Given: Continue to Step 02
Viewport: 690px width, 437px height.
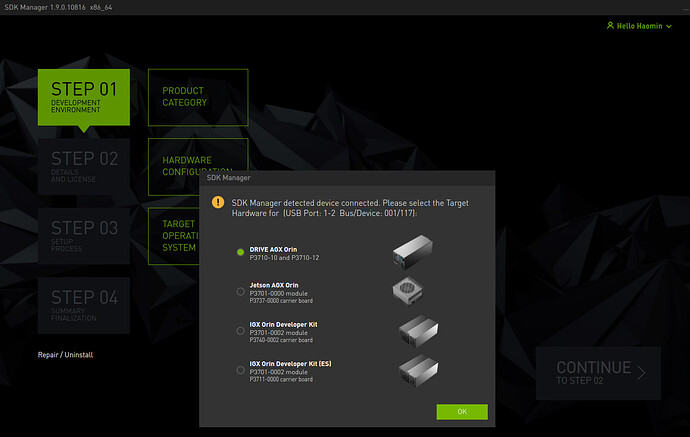Looking at the screenshot, I should (x=598, y=373).
